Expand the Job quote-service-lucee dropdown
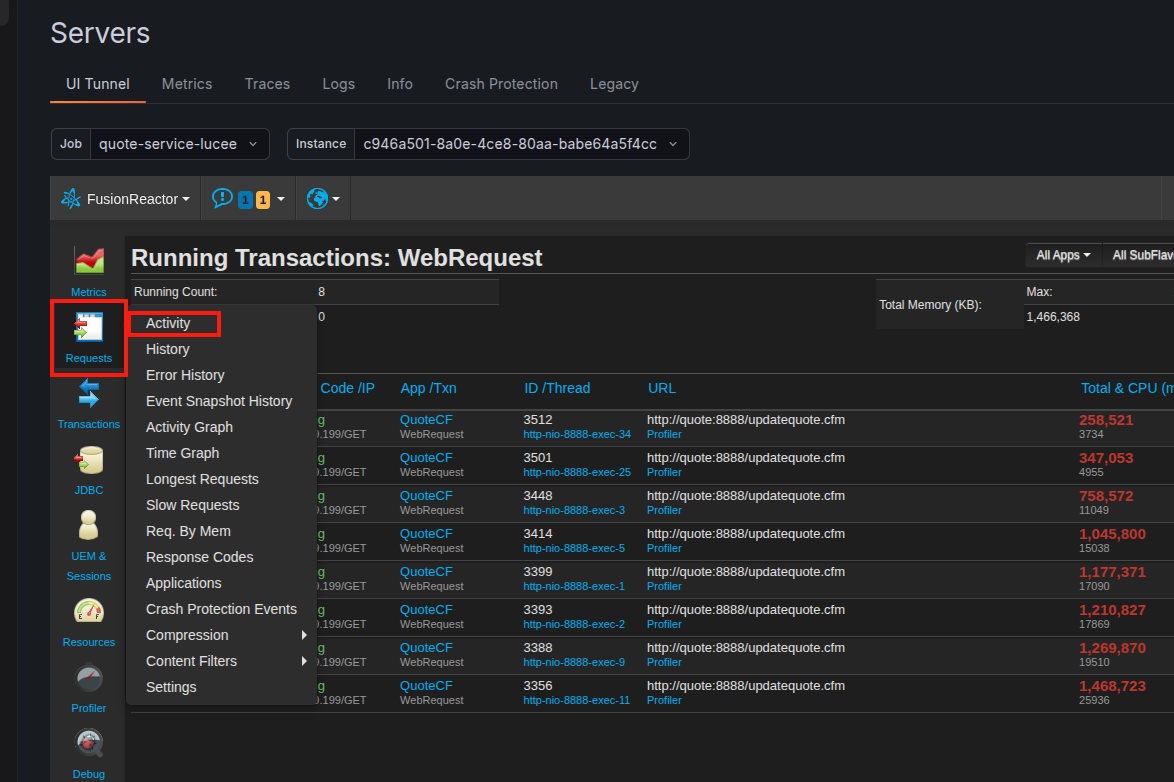Image resolution: width=1174 pixels, height=782 pixels. pos(178,144)
